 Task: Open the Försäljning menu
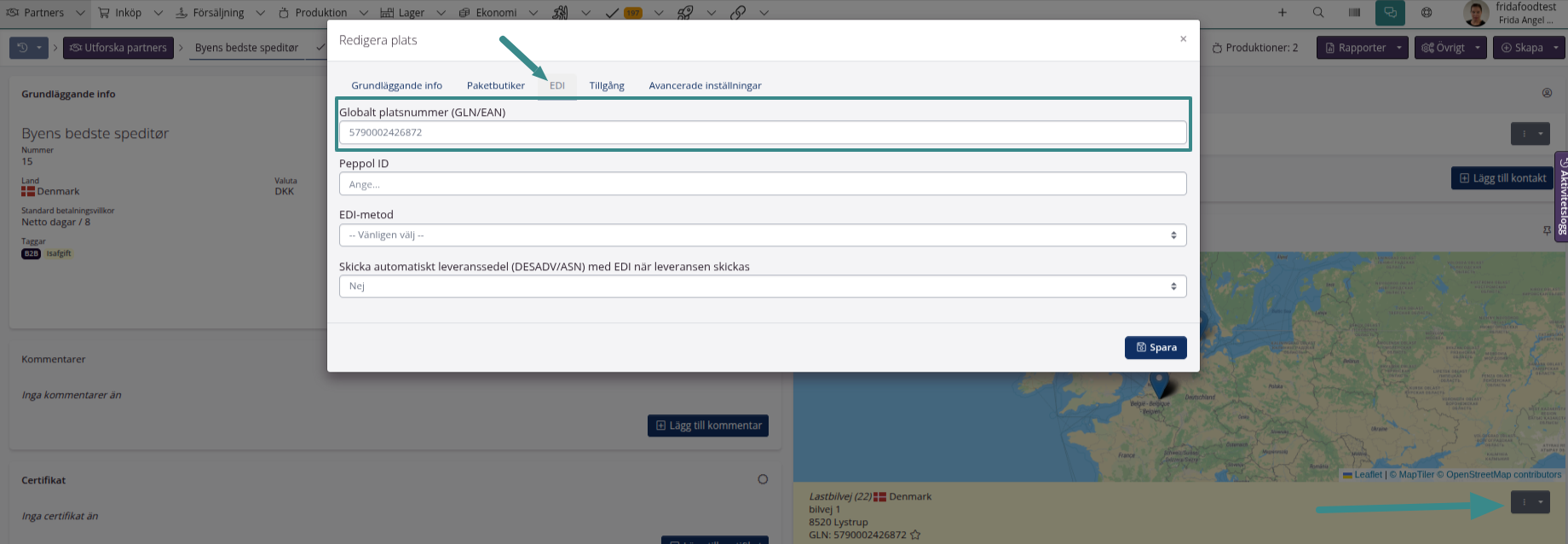(x=210, y=13)
